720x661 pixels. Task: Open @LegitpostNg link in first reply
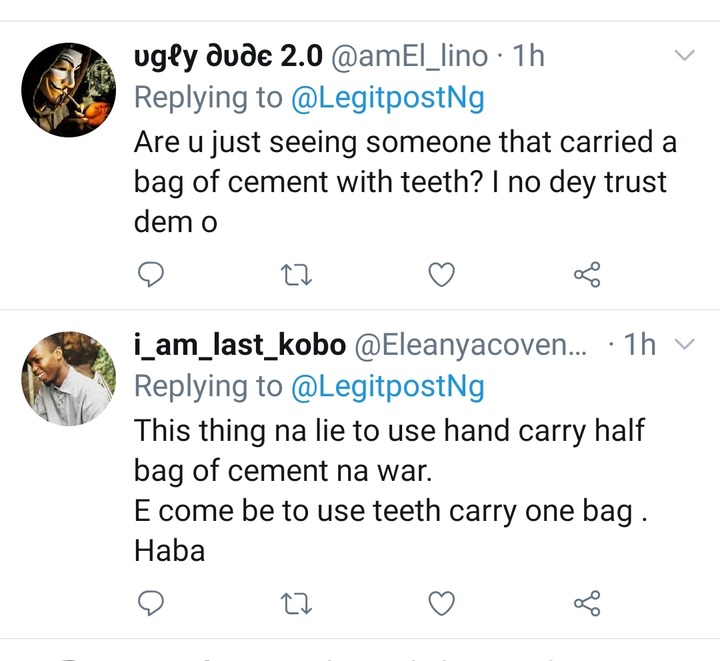pyautogui.click(x=388, y=98)
